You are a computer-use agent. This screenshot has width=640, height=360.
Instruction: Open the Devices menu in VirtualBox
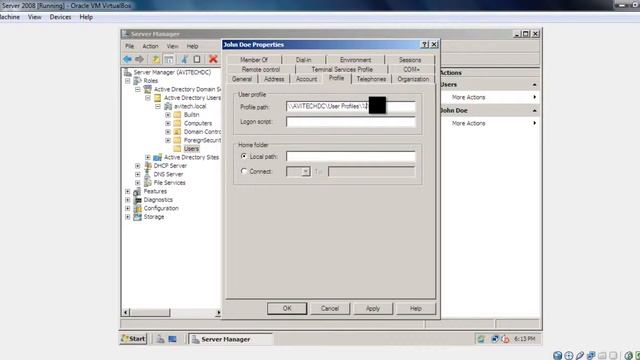pyautogui.click(x=60, y=17)
